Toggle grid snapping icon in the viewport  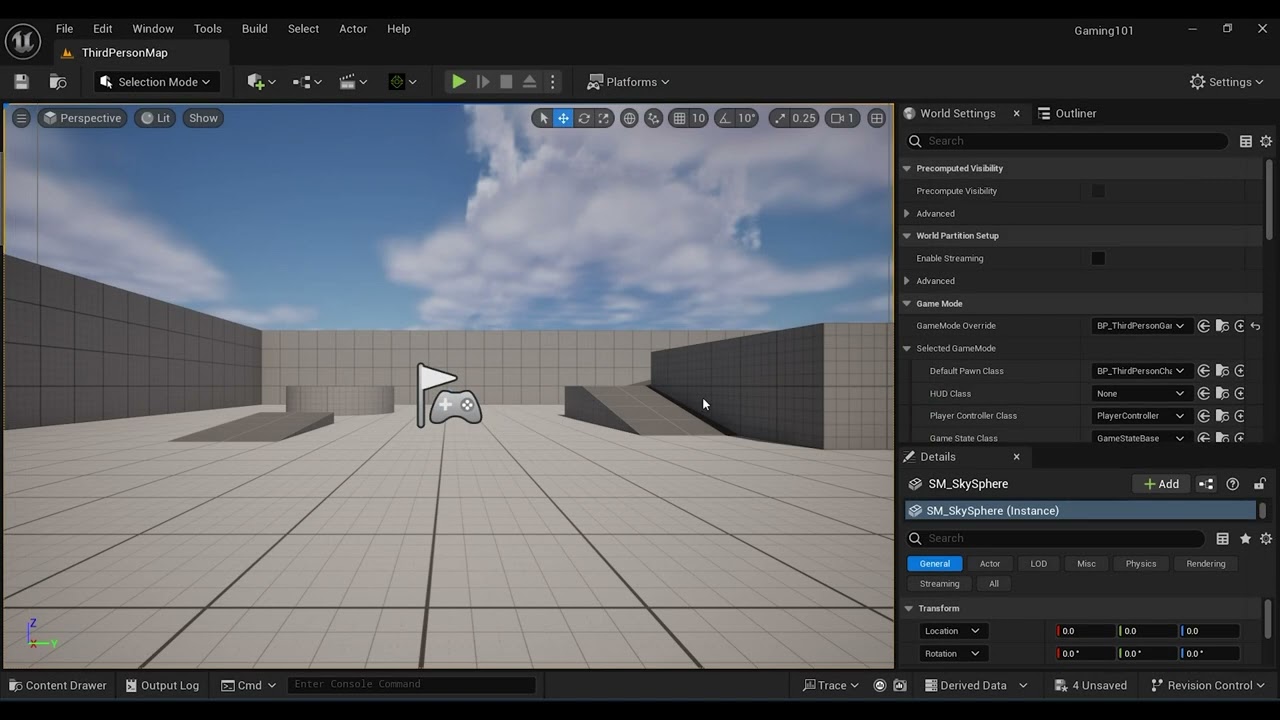[679, 118]
